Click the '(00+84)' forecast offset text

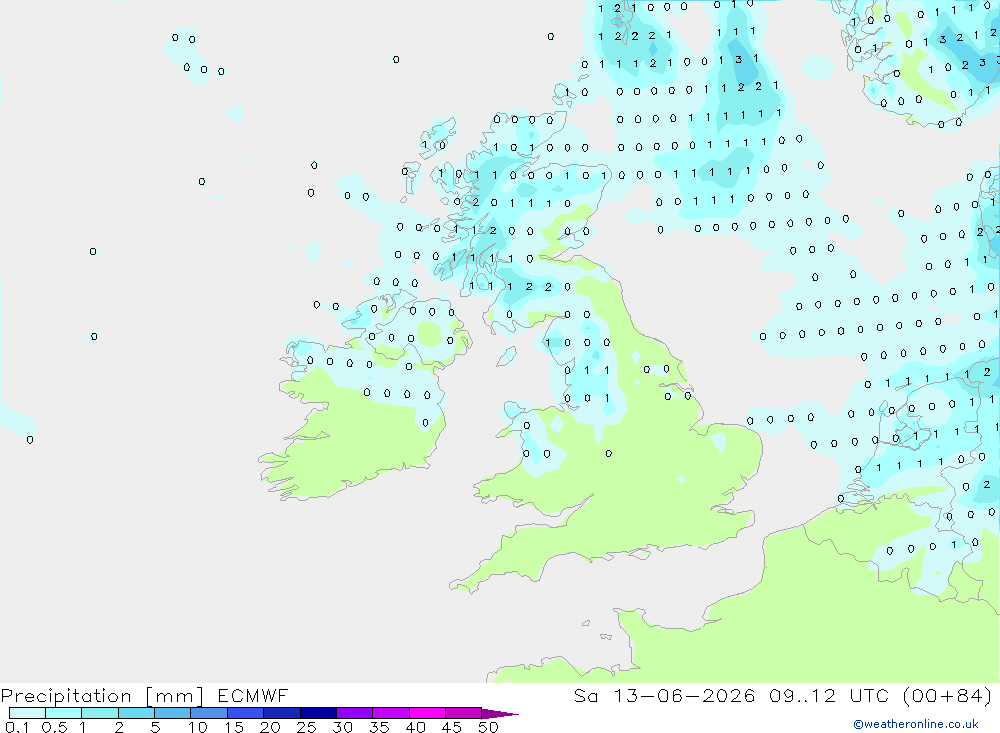pyautogui.click(x=948, y=696)
